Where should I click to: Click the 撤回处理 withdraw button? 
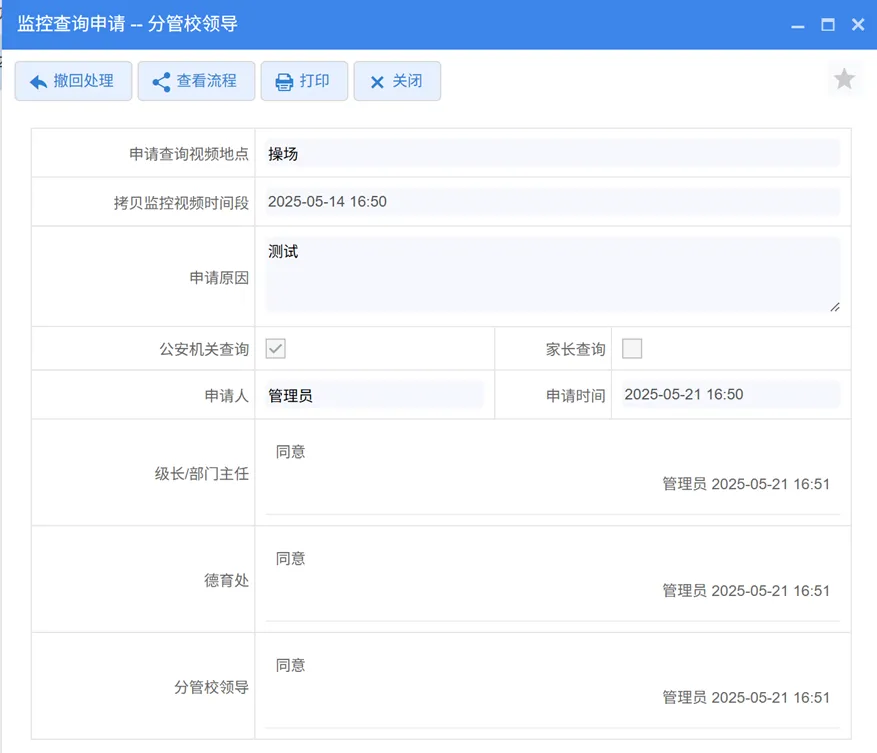pos(73,81)
